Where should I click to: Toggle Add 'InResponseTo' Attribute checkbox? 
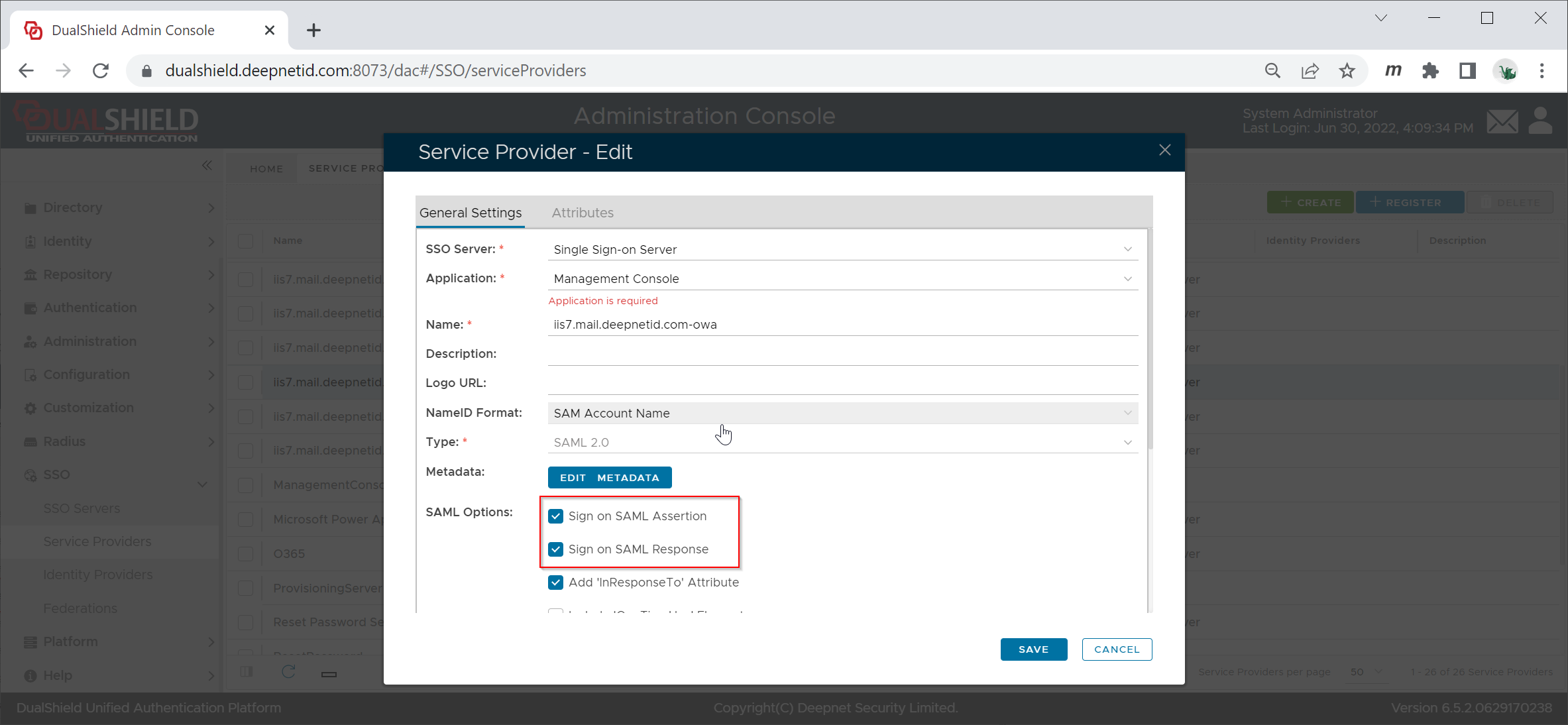tap(555, 582)
